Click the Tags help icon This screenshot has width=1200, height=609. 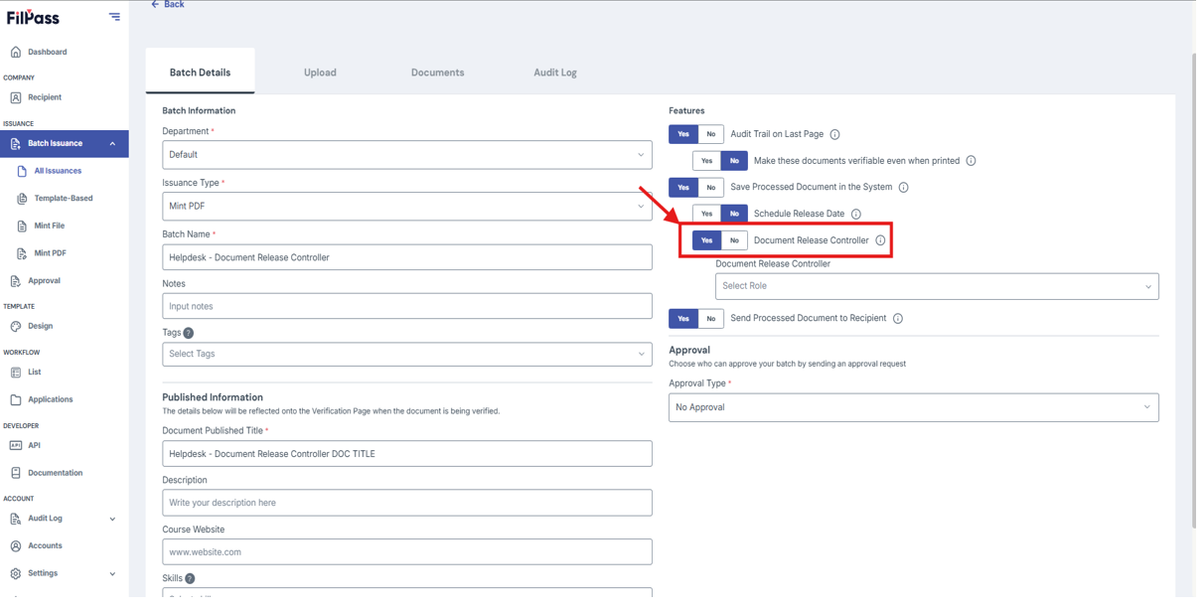[x=189, y=333]
